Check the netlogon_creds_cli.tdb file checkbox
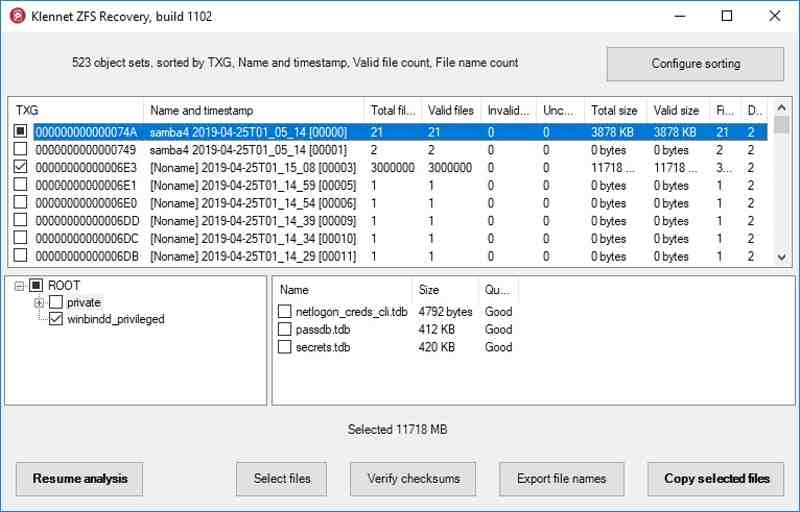 (x=285, y=312)
